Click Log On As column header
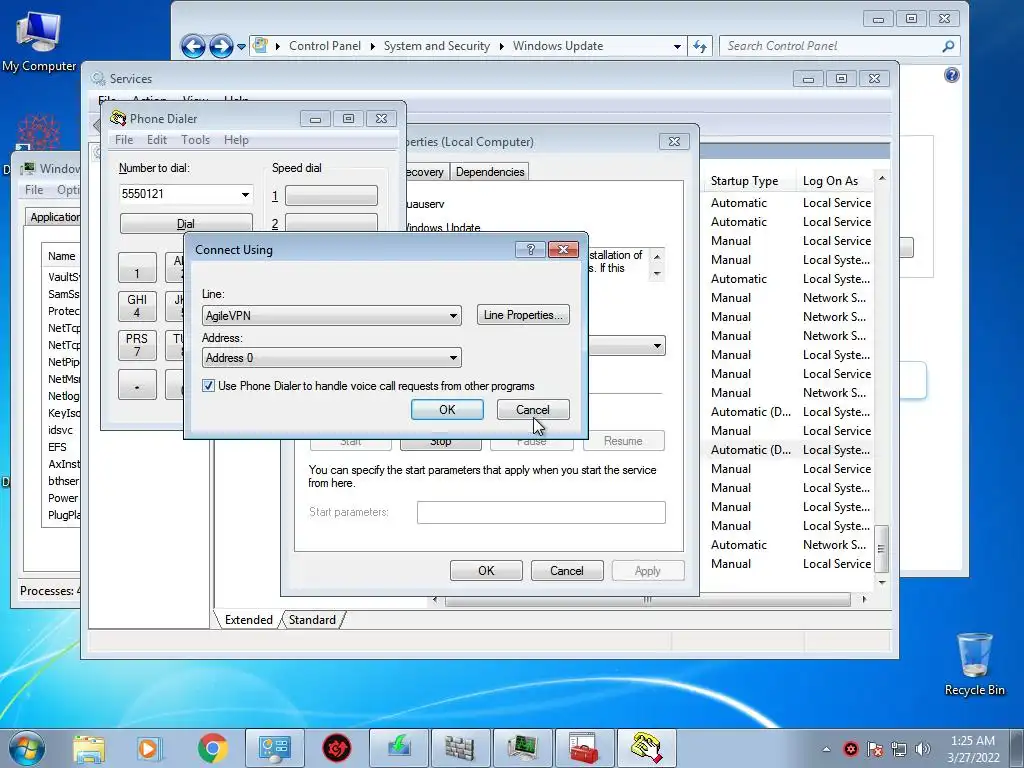Viewport: 1024px width, 768px height. point(833,181)
